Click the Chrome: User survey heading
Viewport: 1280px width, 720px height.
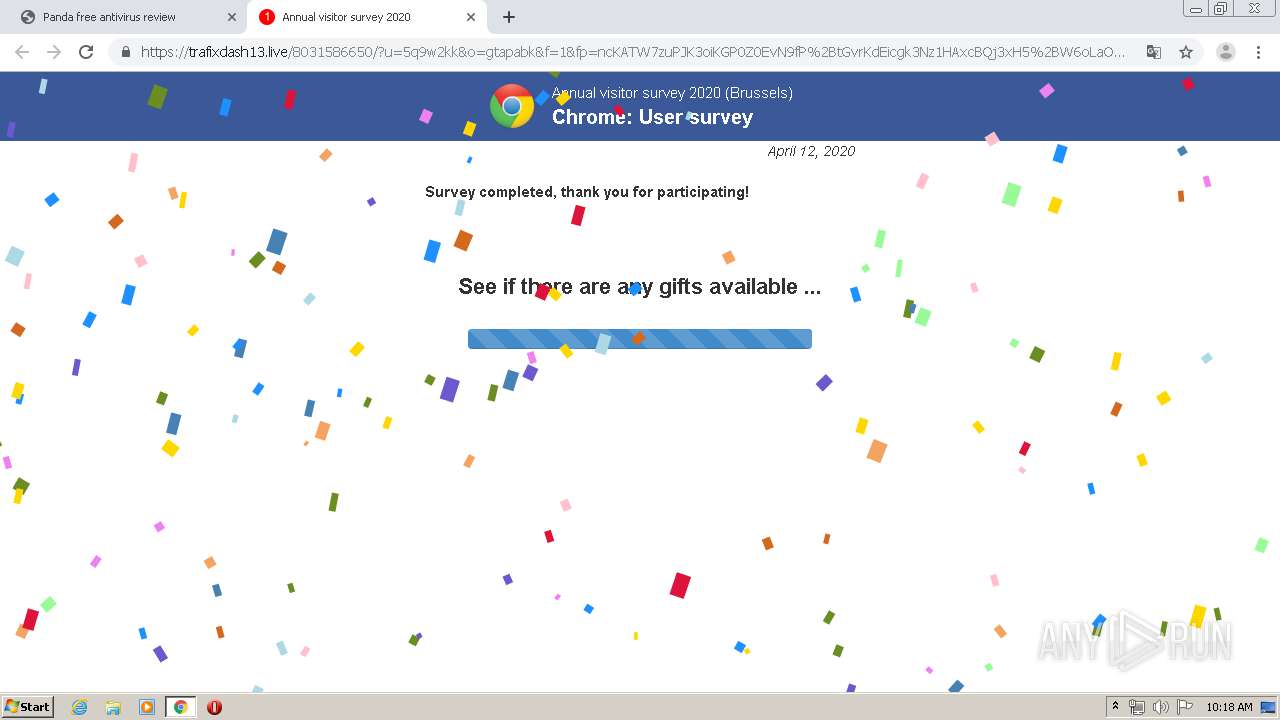tap(652, 117)
